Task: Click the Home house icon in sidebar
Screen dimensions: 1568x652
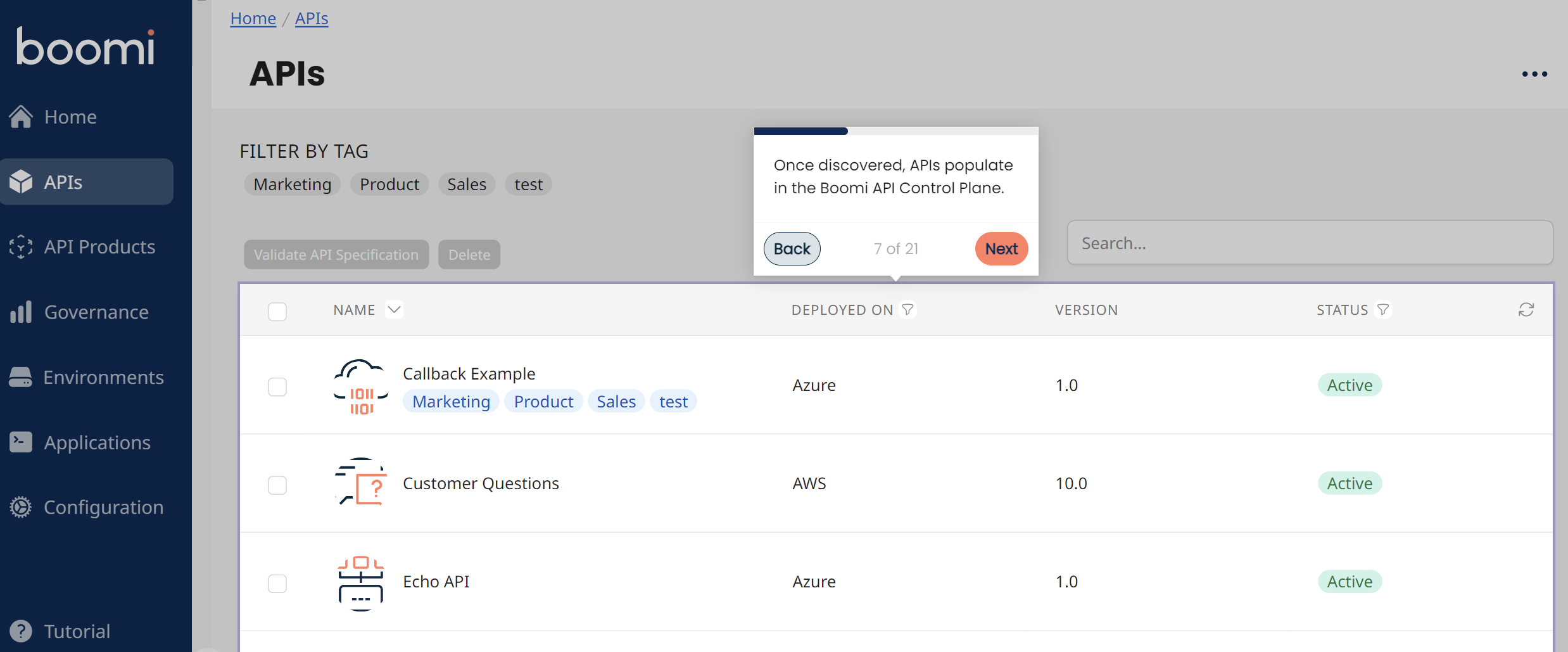Action: (x=21, y=117)
